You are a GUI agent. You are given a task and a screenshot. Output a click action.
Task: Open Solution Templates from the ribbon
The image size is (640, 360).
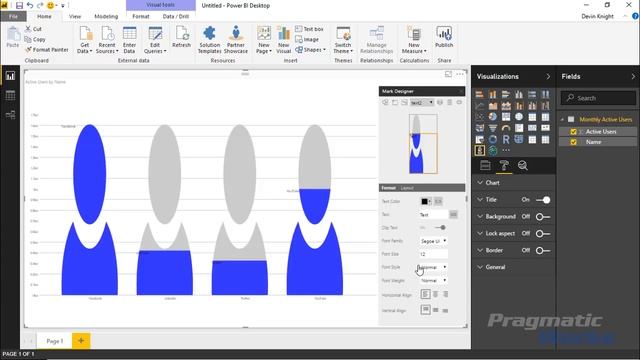(x=209, y=40)
